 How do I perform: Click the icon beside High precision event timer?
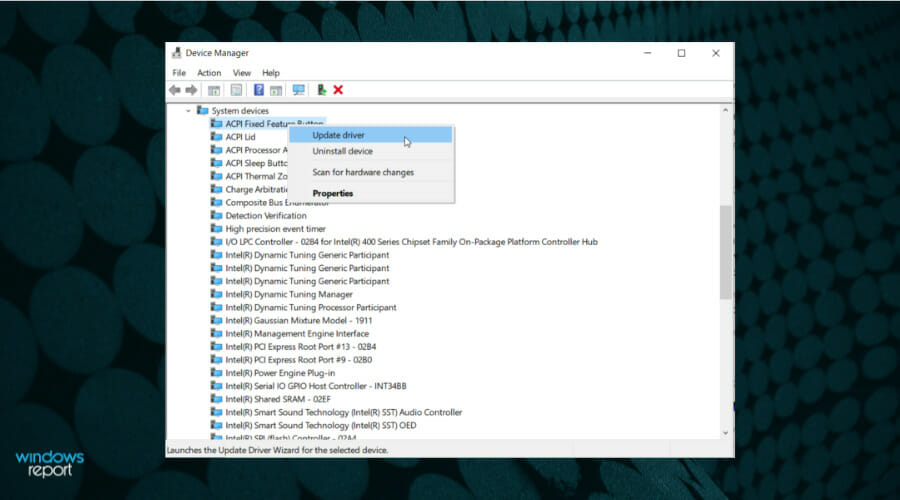point(216,228)
